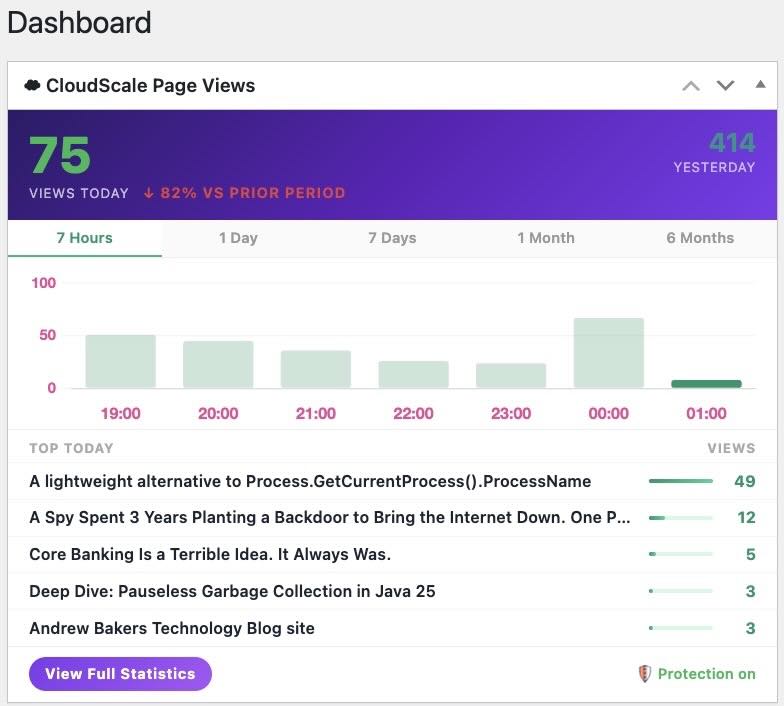Click the 19:00 bar in the chart
This screenshot has height=706, width=784.
120,361
